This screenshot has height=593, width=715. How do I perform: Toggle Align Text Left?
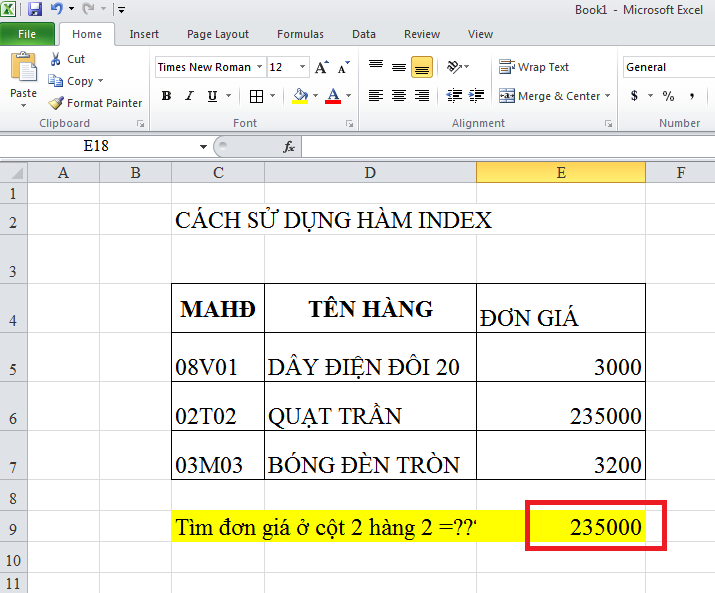click(x=376, y=95)
